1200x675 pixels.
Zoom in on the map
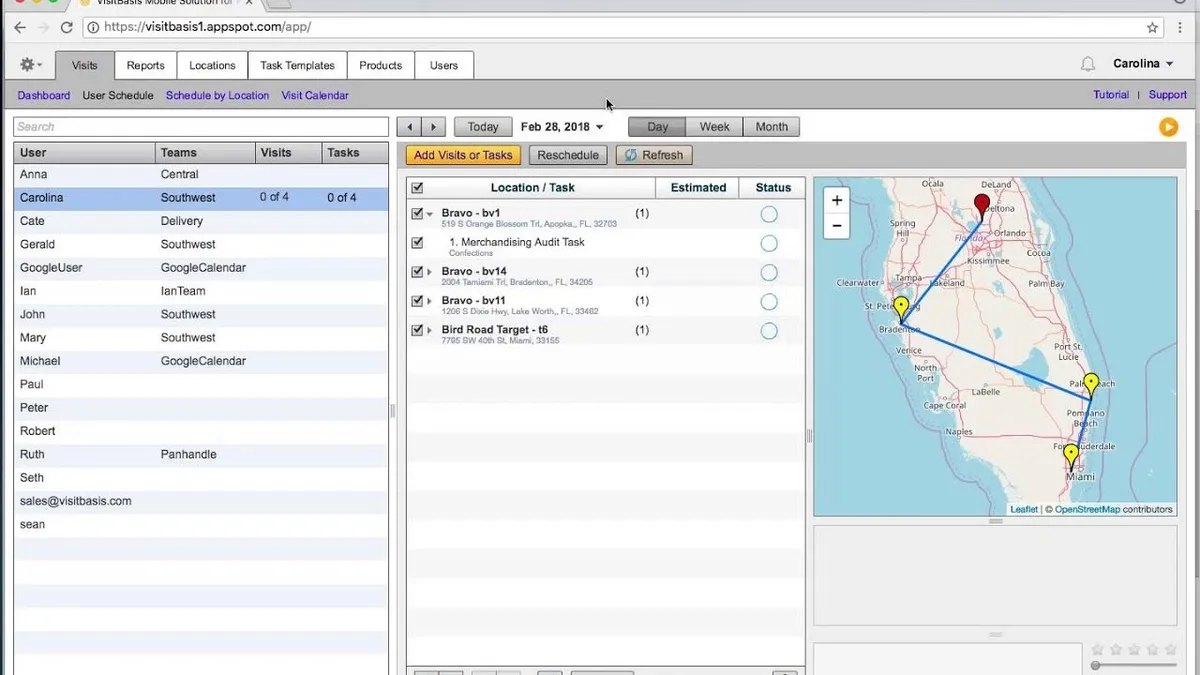[x=836, y=200]
